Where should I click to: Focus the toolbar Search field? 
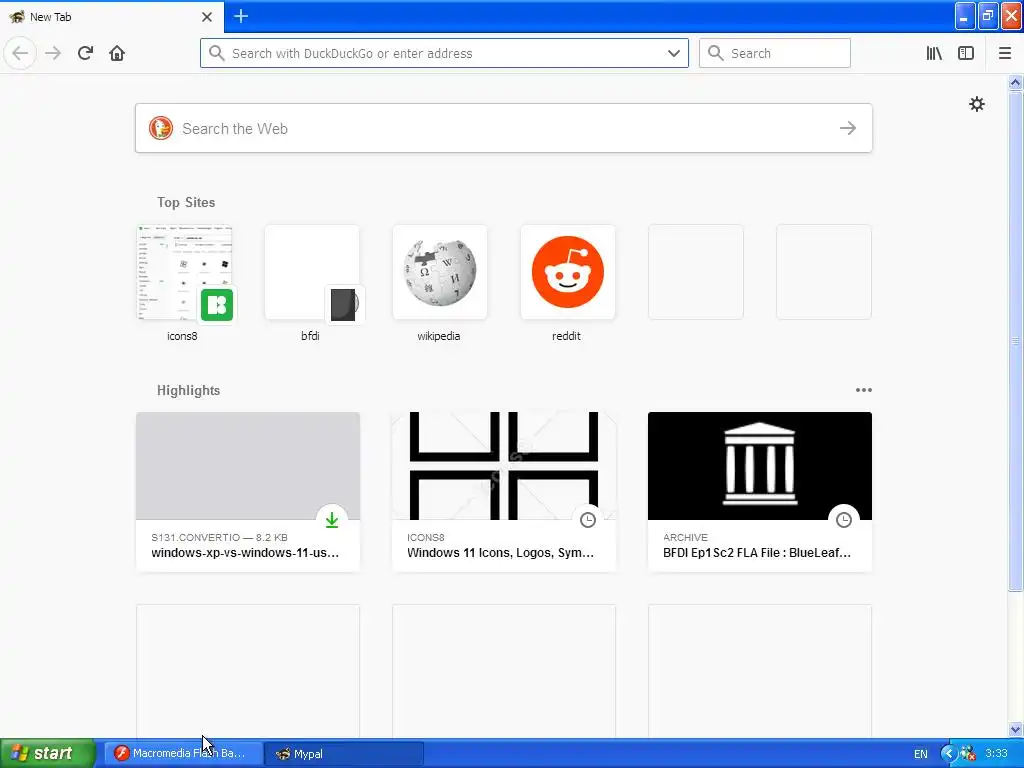point(775,53)
